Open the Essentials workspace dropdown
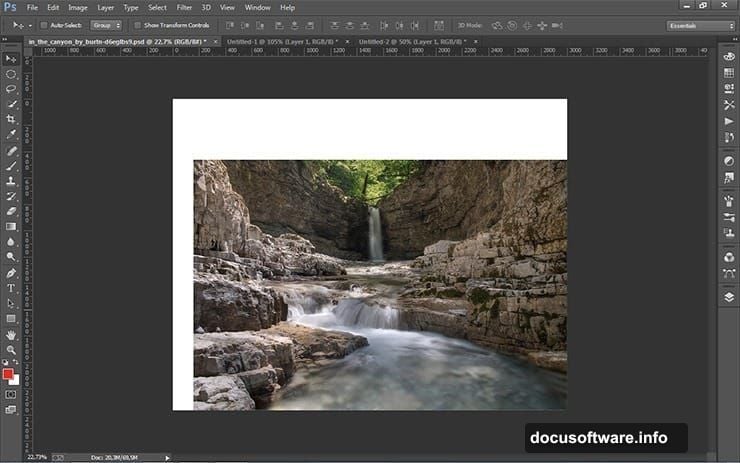Viewport: 740px width, 463px height. 699,25
